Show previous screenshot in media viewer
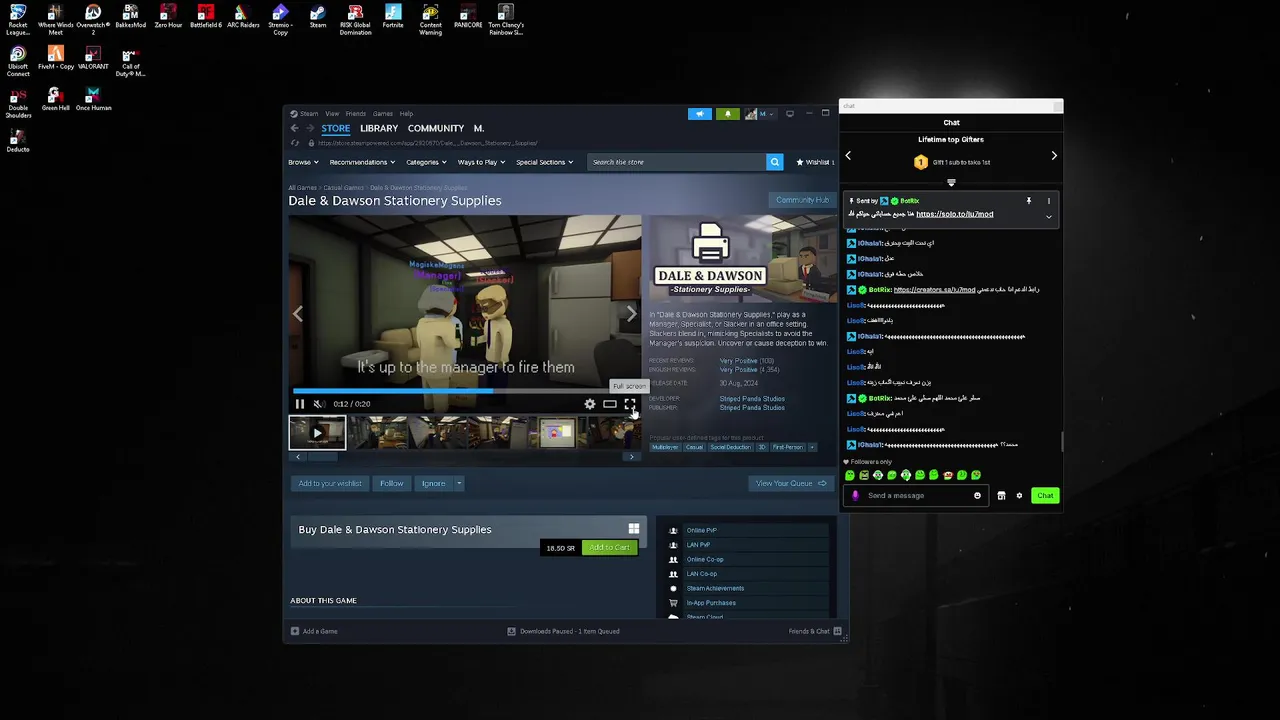Viewport: 1280px width, 720px height. click(298, 314)
